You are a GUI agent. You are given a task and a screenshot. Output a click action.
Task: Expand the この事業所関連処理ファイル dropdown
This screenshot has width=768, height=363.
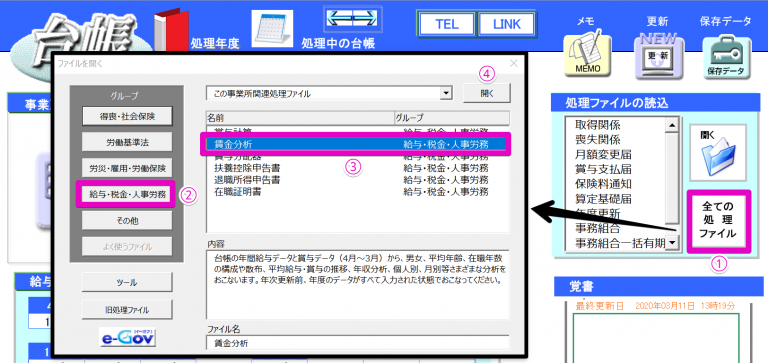coord(445,93)
